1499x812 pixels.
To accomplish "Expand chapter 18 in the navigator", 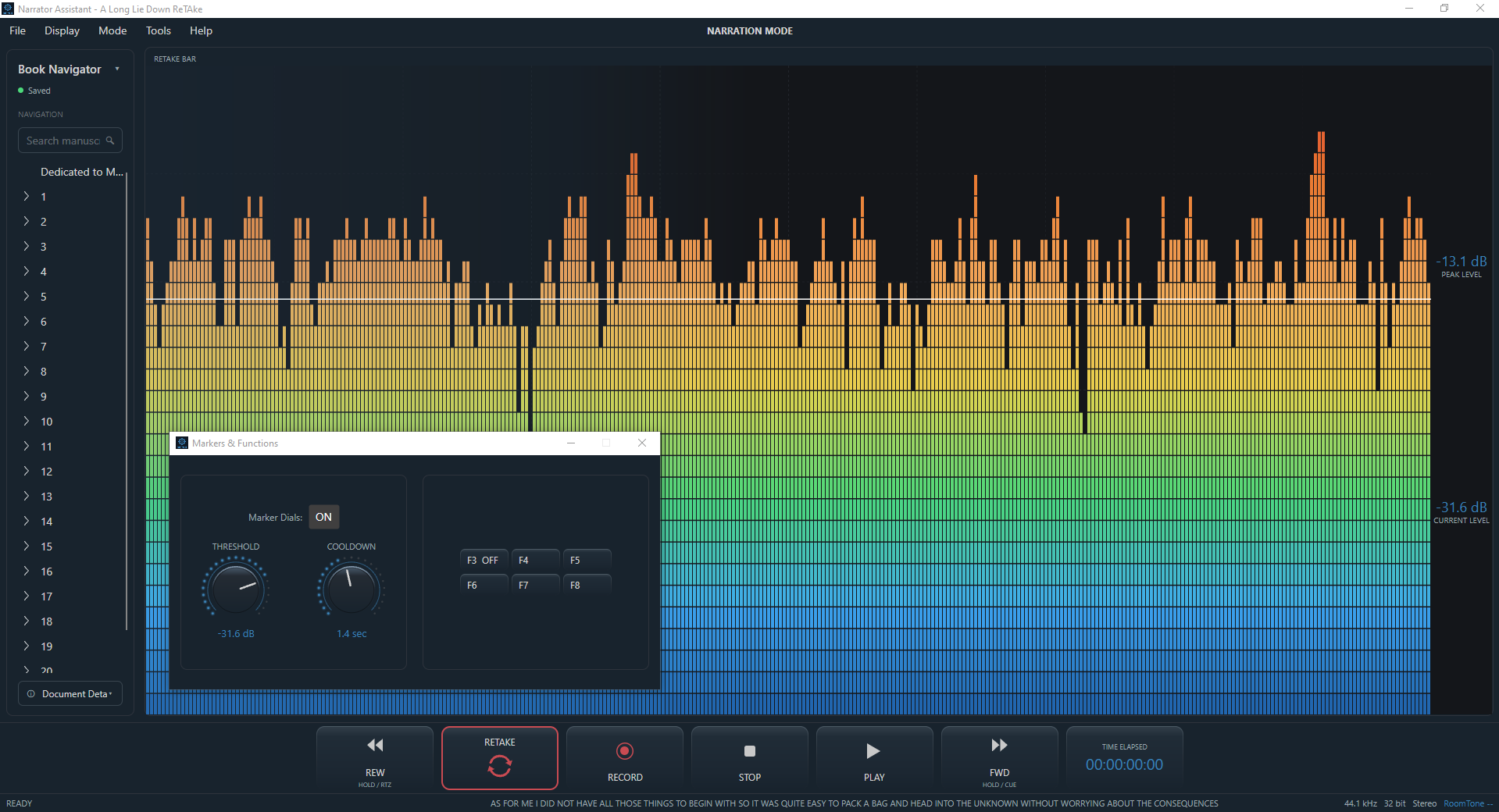I will 26,621.
